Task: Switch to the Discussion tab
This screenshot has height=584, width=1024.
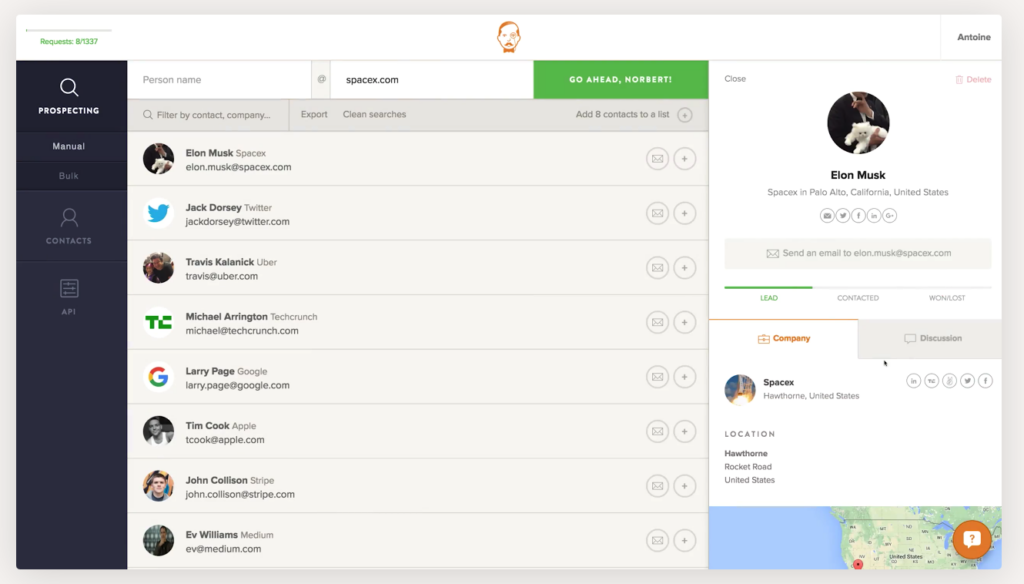Action: tap(932, 339)
